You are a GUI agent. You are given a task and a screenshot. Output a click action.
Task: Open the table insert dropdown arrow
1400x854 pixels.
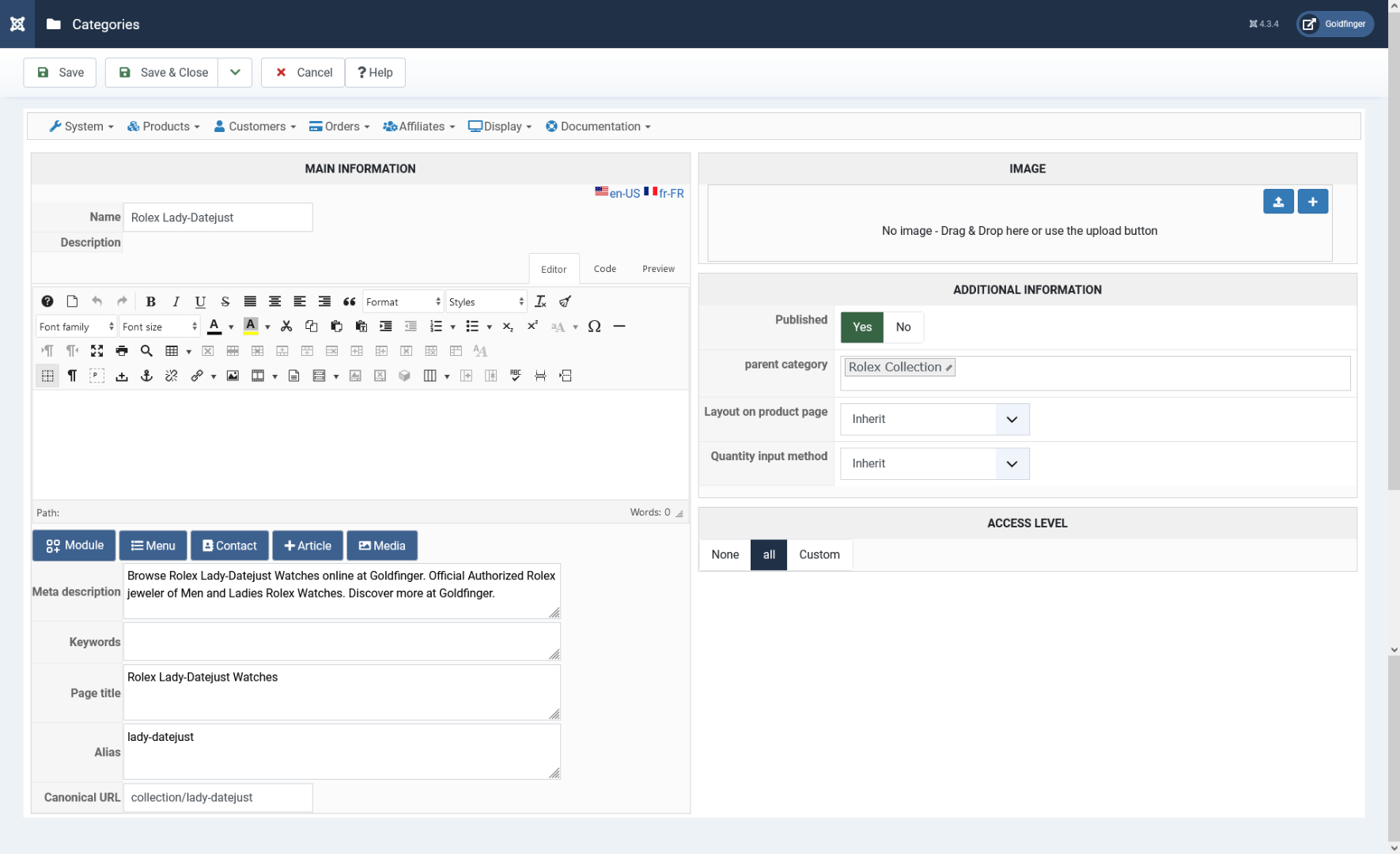[x=189, y=352]
